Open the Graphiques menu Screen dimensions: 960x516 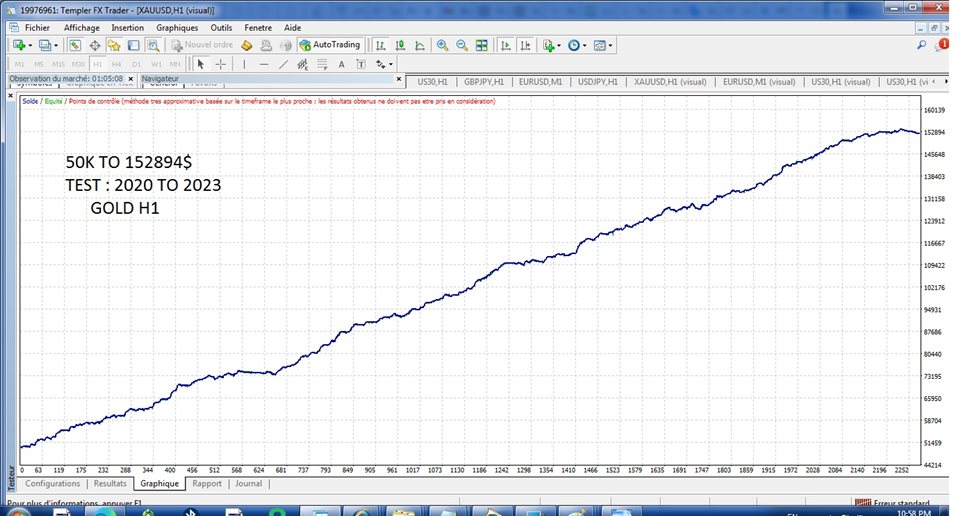point(177,28)
